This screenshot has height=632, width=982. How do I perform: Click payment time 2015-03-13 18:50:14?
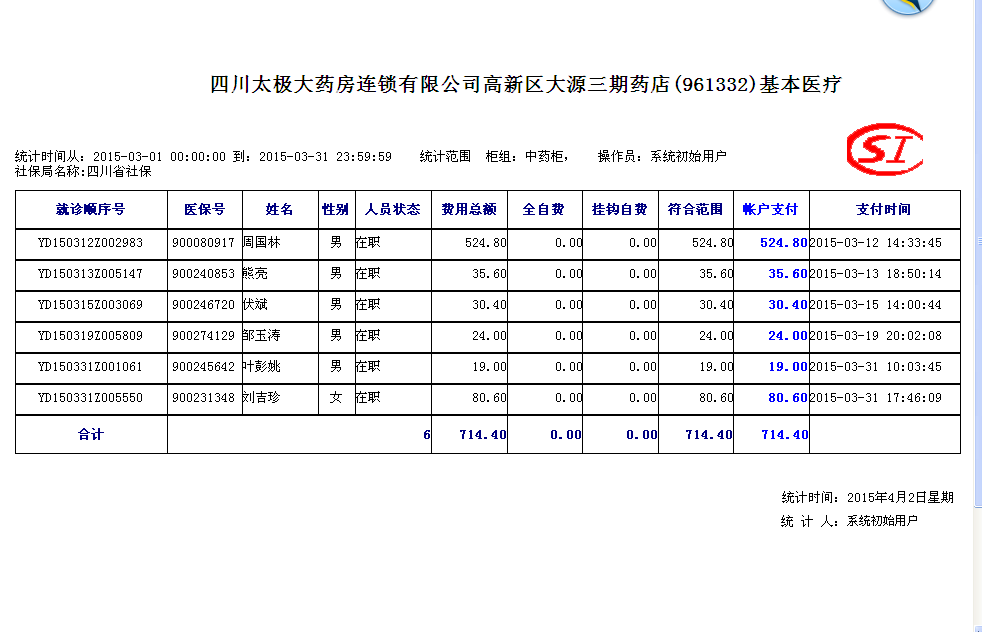click(876, 274)
